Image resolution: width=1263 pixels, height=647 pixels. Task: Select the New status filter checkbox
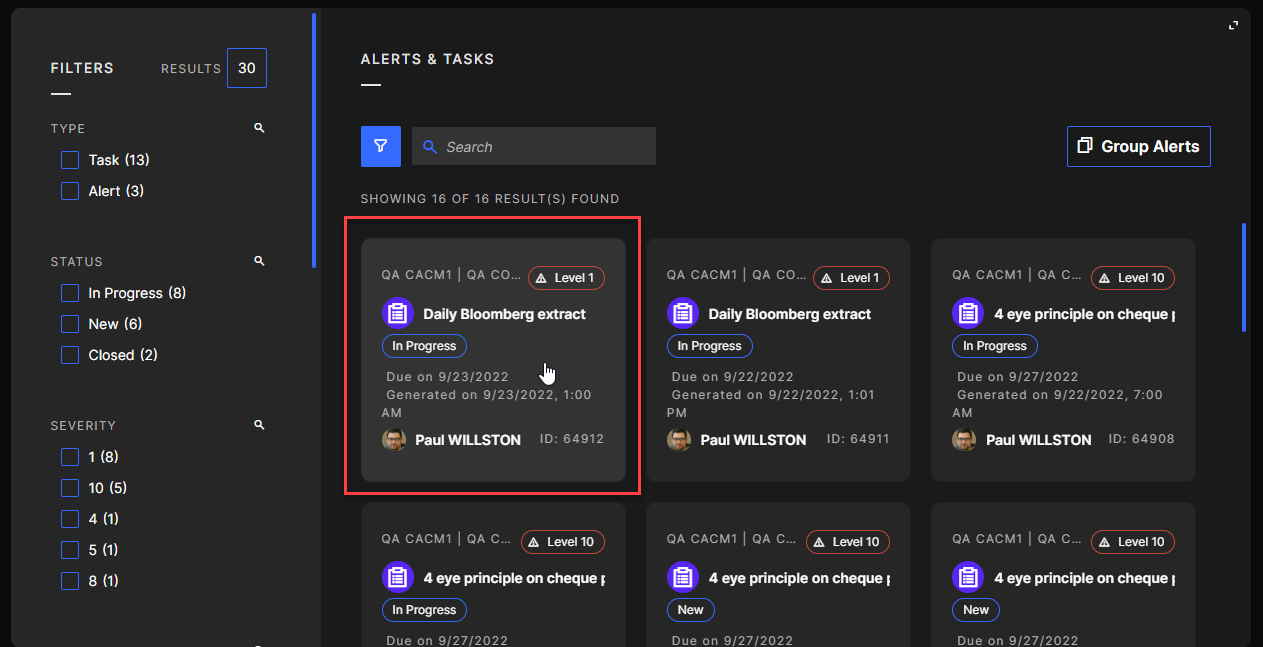tap(70, 324)
